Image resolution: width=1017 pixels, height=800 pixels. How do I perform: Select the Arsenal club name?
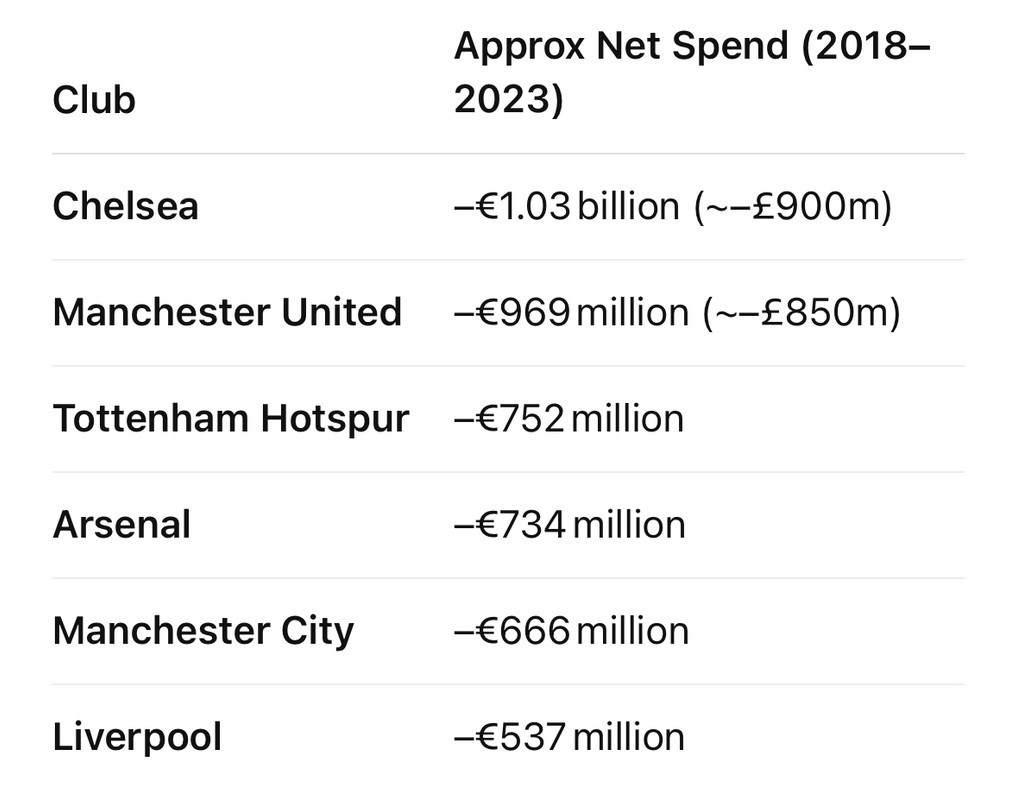[122, 524]
